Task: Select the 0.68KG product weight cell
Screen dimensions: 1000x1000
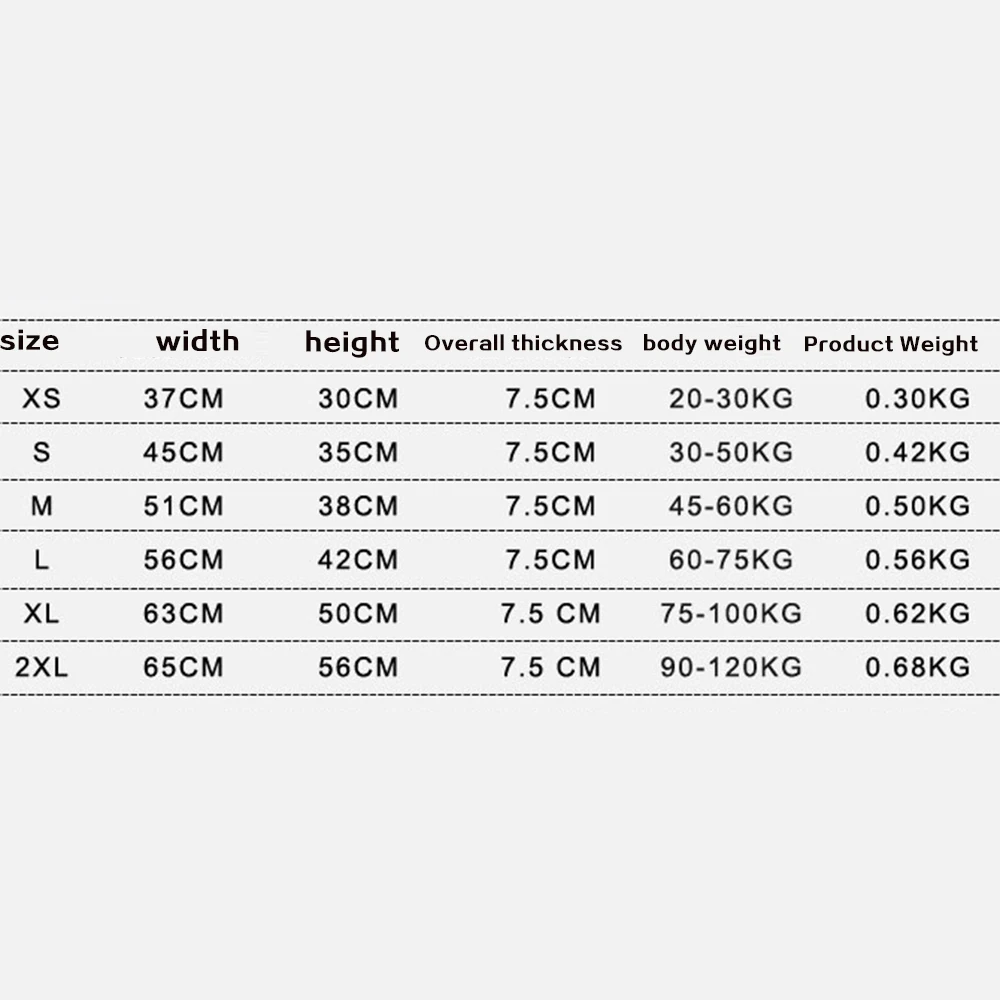Action: [x=917, y=667]
